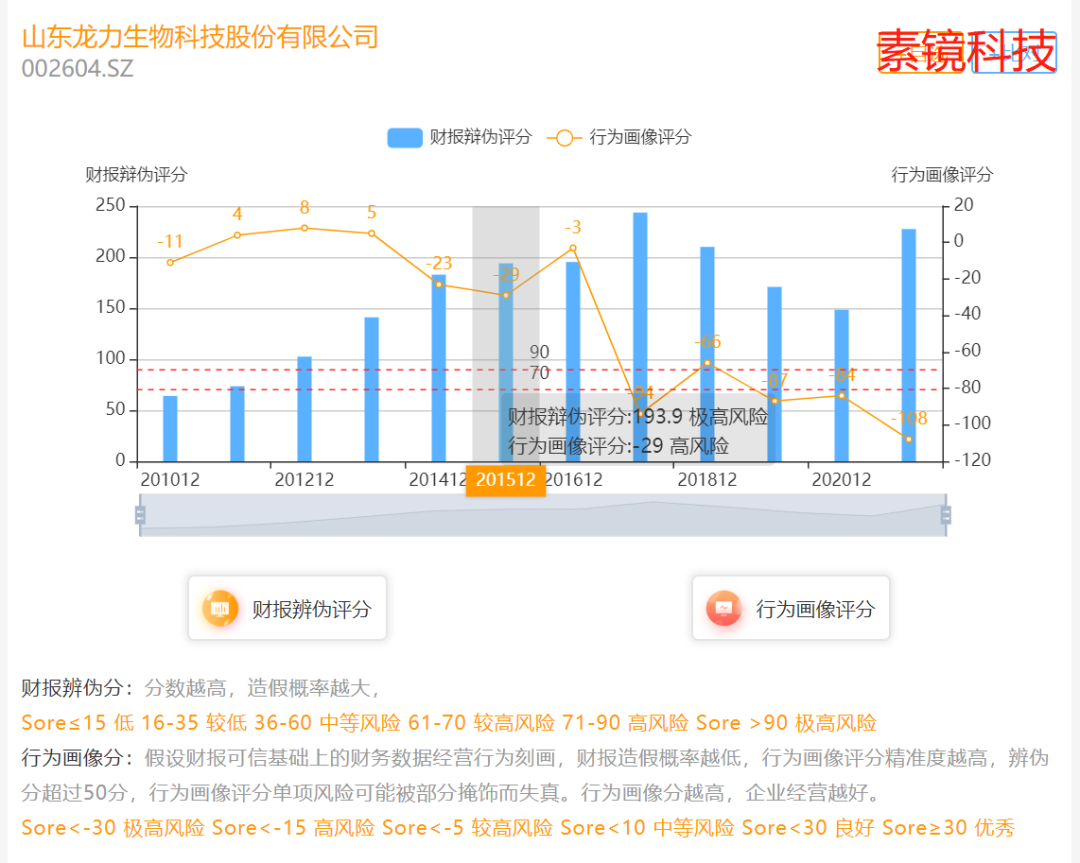Click the 素镜科技 logo
This screenshot has width=1080, height=863.
pos(966,51)
